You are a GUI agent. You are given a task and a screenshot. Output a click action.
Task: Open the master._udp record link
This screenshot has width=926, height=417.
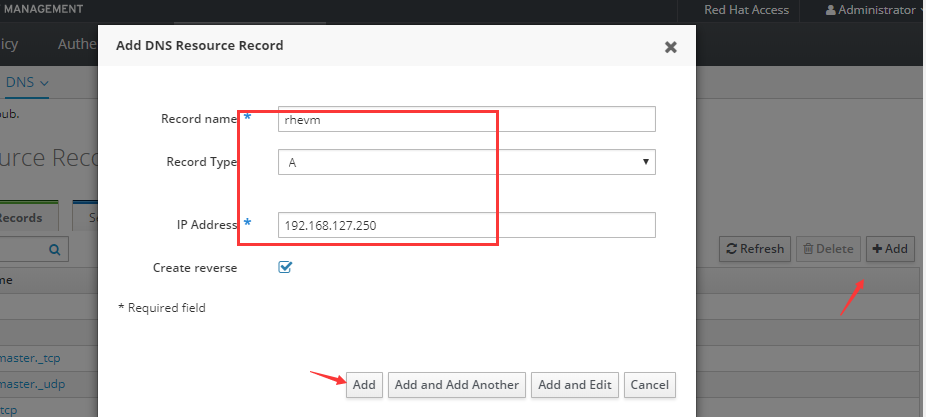click(32, 385)
